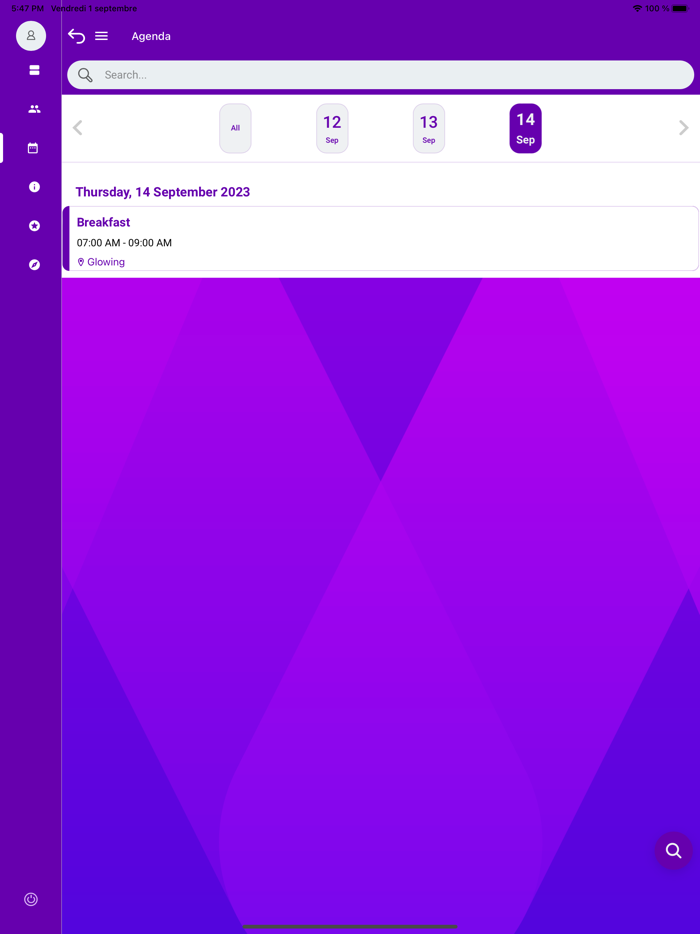Image resolution: width=700 pixels, height=934 pixels.
Task: Show previous dates with left chevron
Action: pyautogui.click(x=77, y=127)
